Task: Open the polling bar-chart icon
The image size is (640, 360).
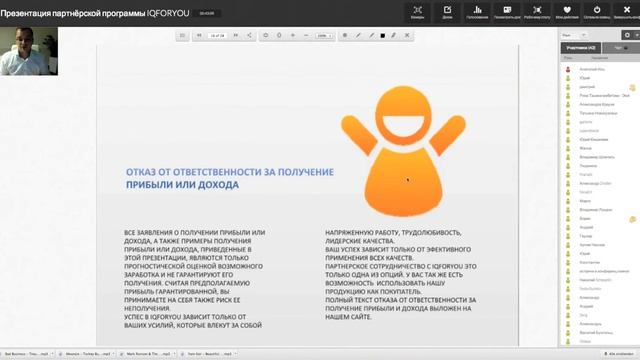Action: click(x=477, y=12)
